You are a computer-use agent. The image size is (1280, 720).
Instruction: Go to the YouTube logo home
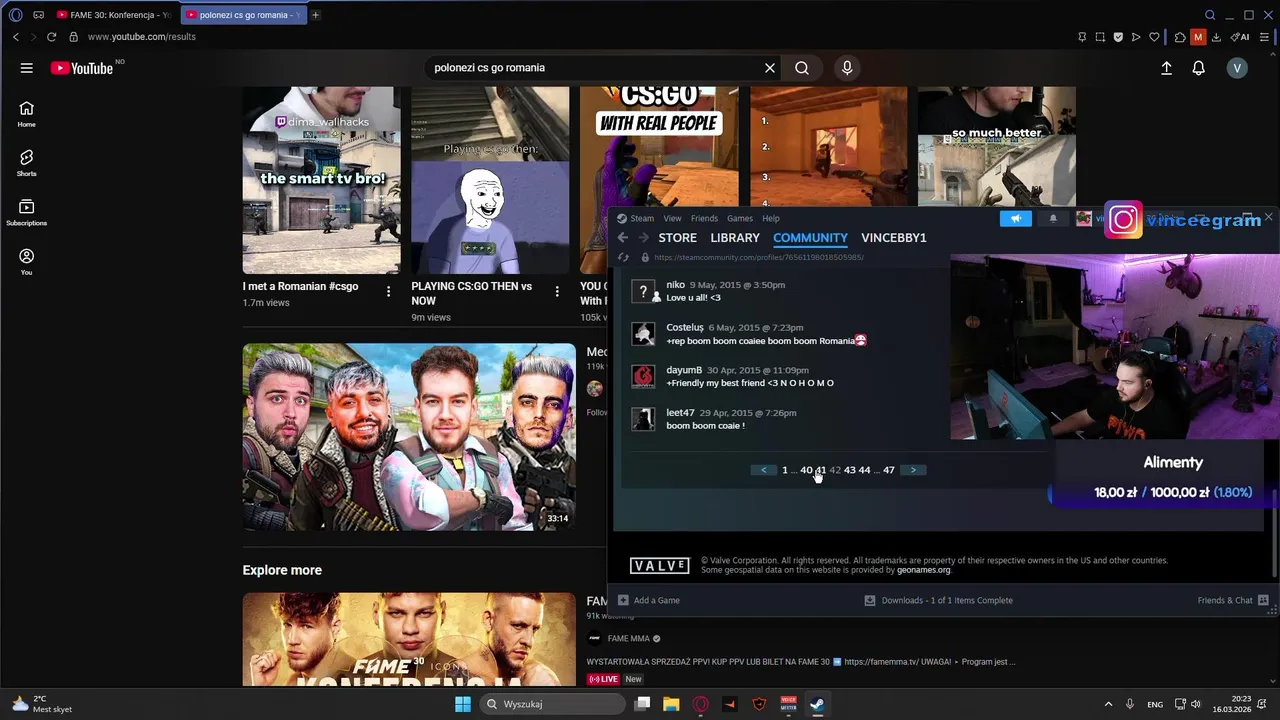[x=82, y=68]
